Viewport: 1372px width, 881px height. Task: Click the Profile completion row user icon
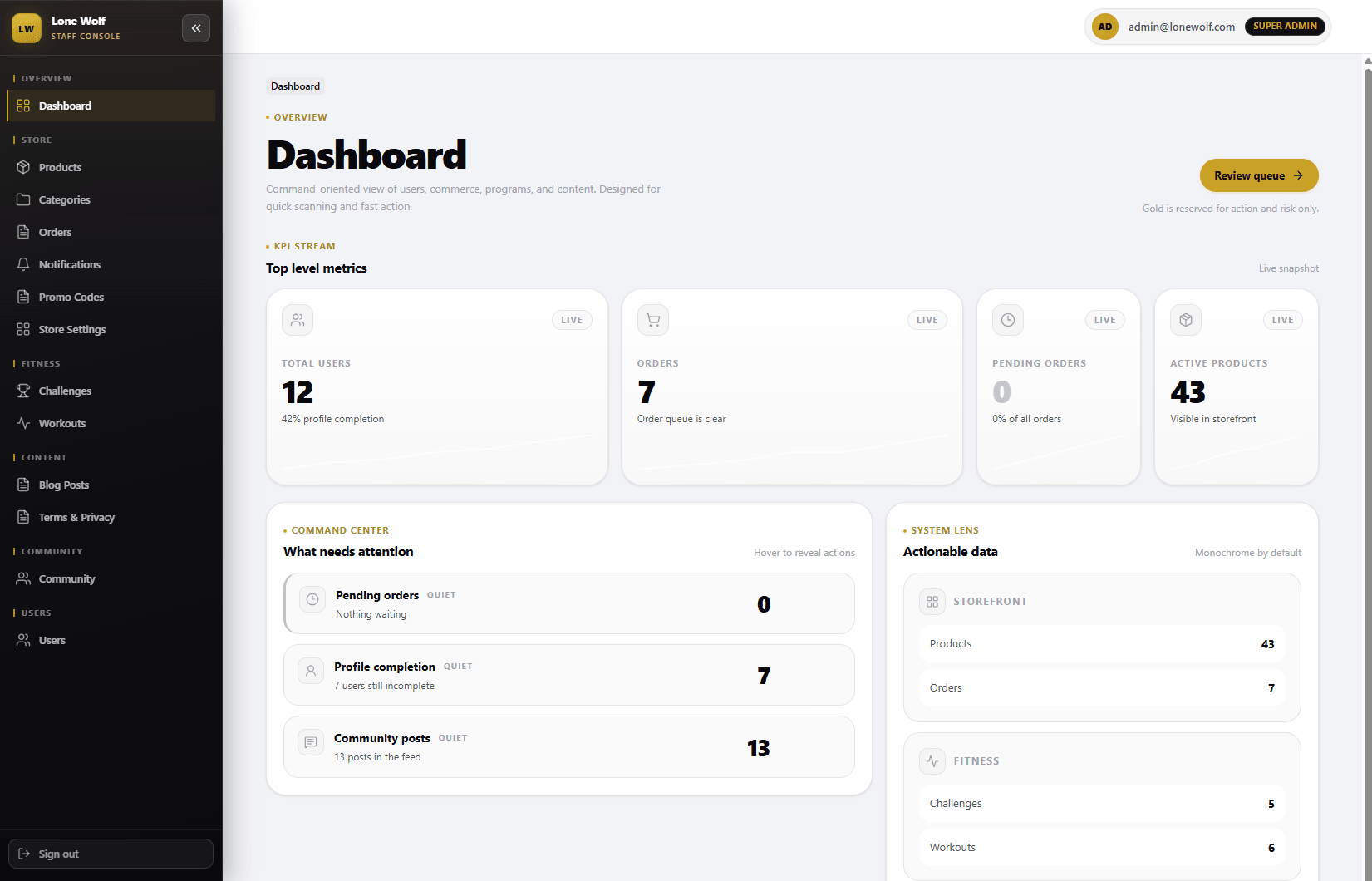pos(311,671)
